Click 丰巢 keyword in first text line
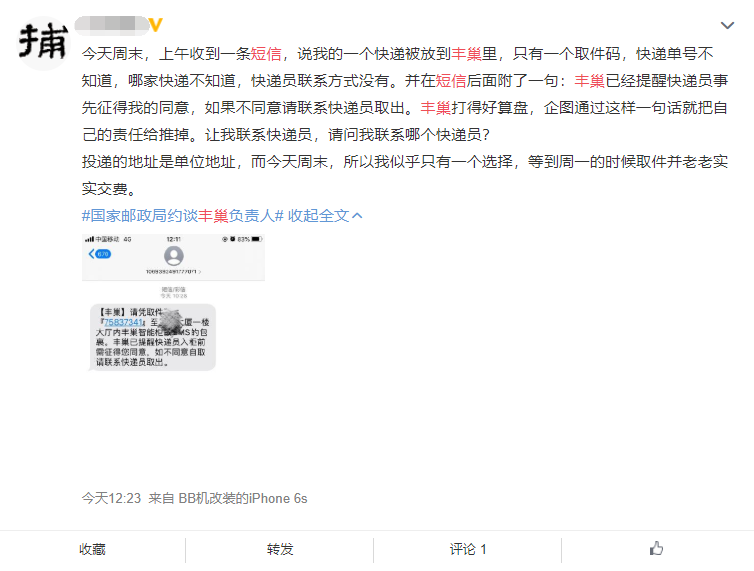The height and width of the screenshot is (571, 754). [x=467, y=53]
